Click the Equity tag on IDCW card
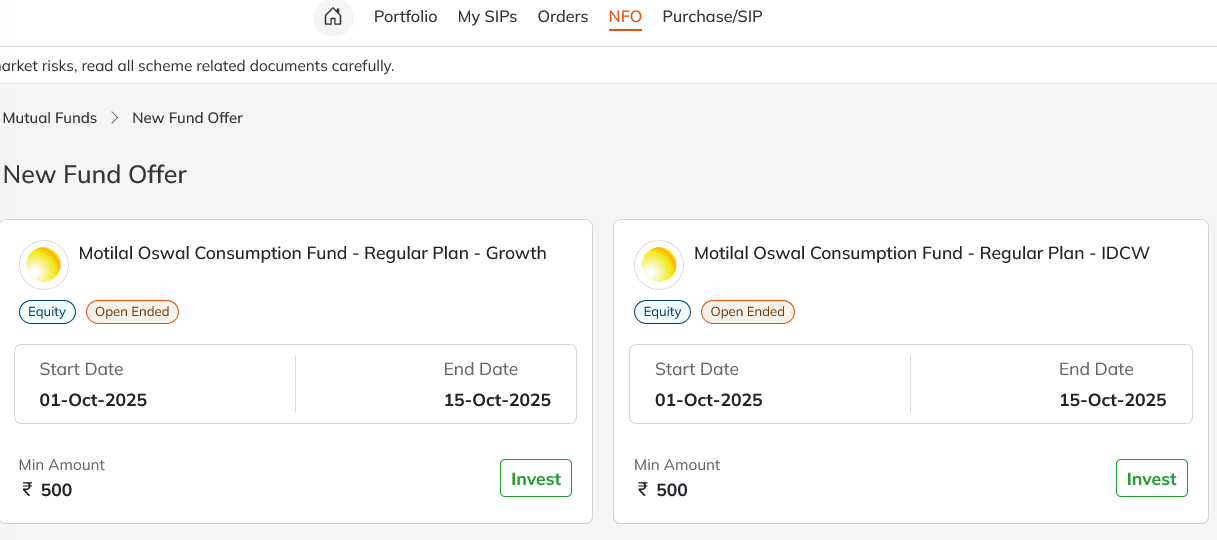Screen dimensions: 1217x540 tap(662, 312)
